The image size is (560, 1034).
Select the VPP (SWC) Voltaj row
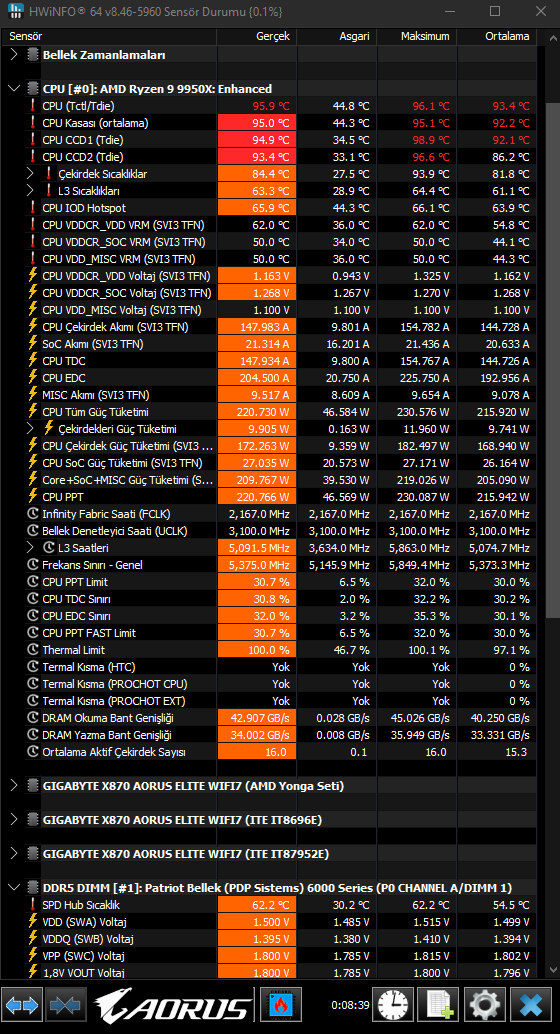(270, 956)
